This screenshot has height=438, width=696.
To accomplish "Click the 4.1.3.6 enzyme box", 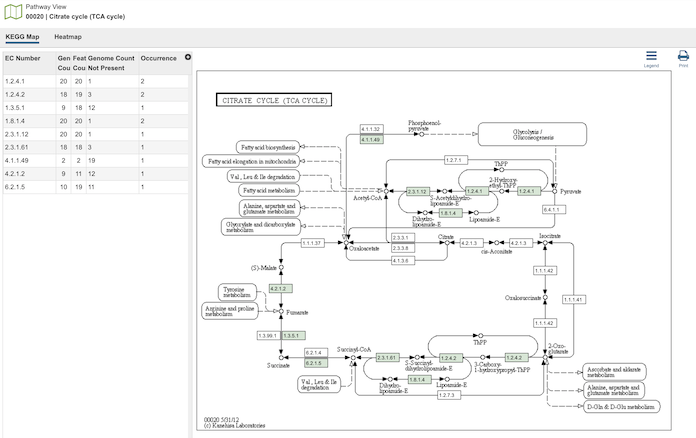I will click(x=403, y=260).
